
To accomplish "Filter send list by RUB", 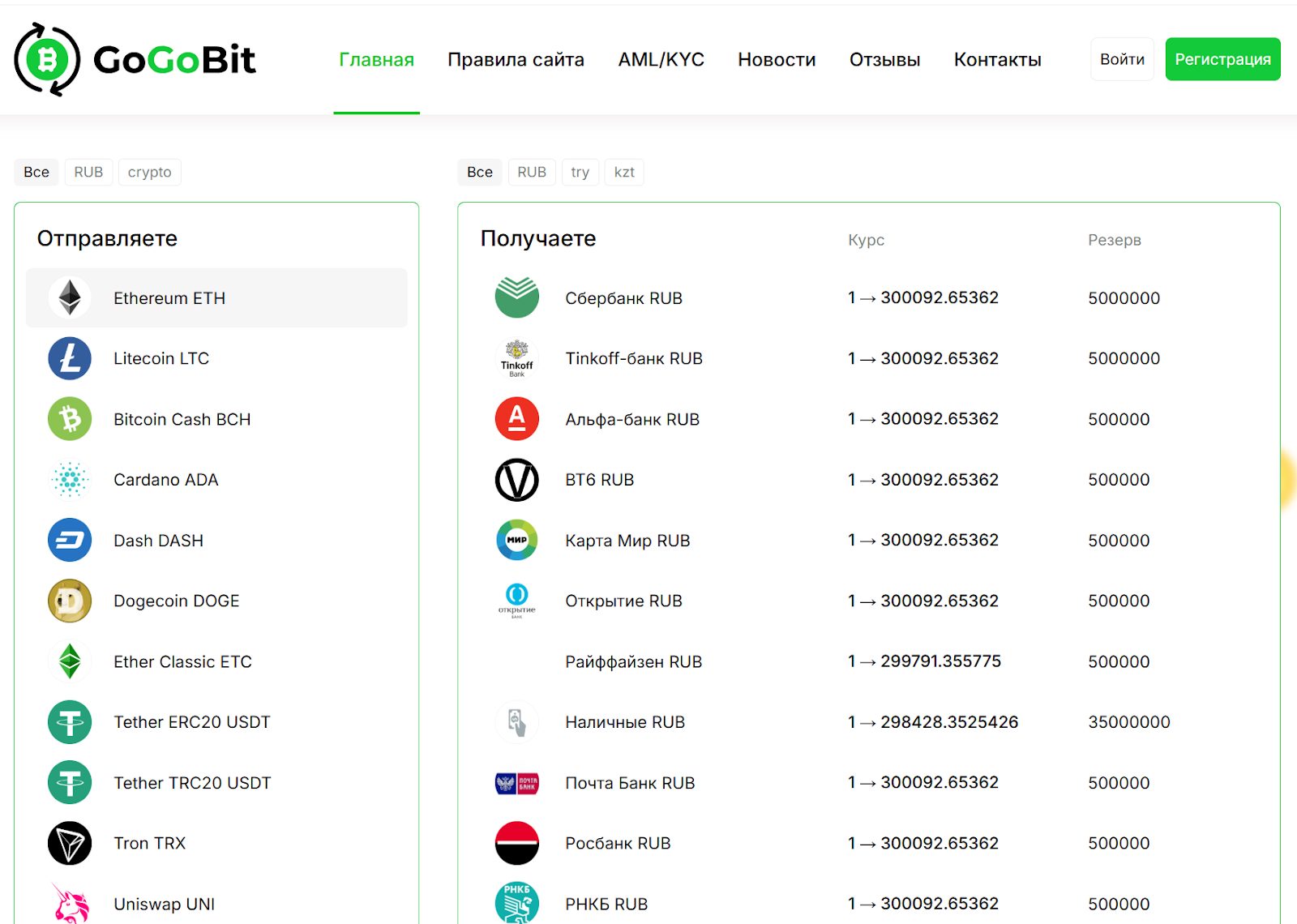I will pyautogui.click(x=88, y=172).
